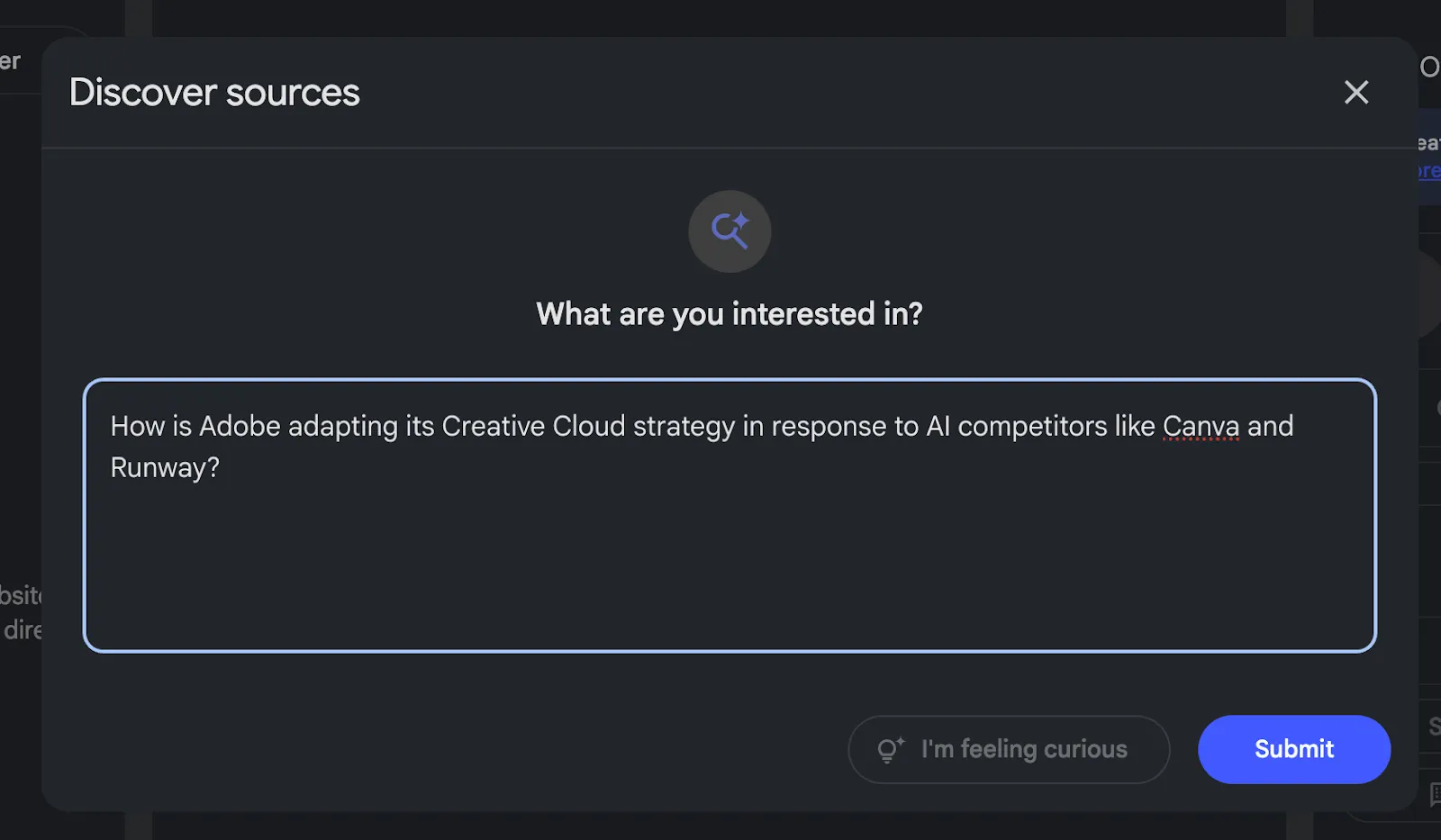The image size is (1441, 840).
Task: Close the Discover sources dialog
Action: 1356,92
